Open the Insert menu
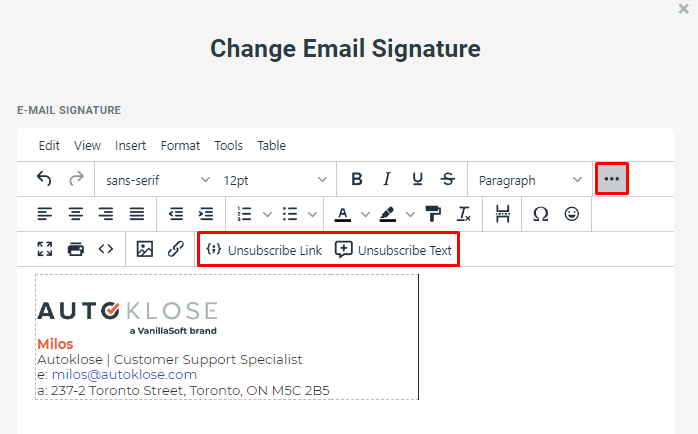 (130, 145)
